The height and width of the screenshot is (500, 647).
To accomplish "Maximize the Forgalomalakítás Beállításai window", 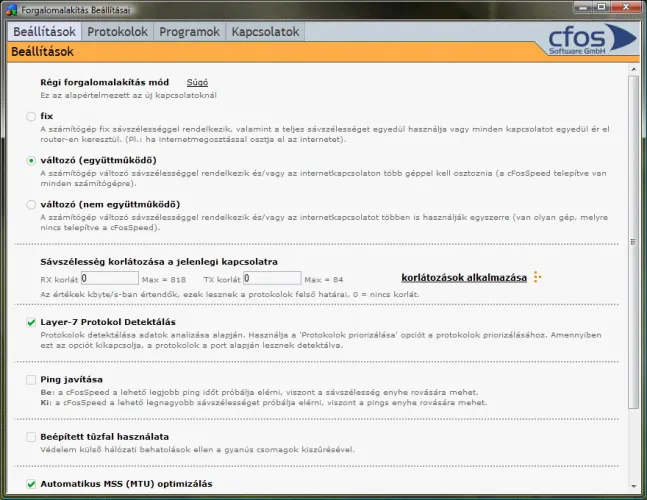I will point(602,7).
